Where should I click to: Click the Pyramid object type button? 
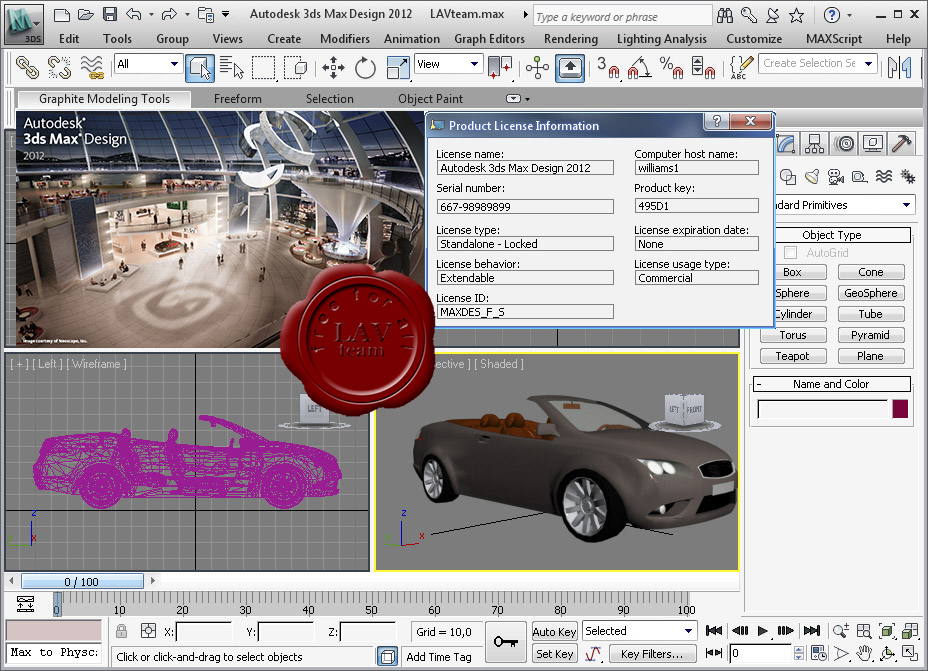click(871, 335)
